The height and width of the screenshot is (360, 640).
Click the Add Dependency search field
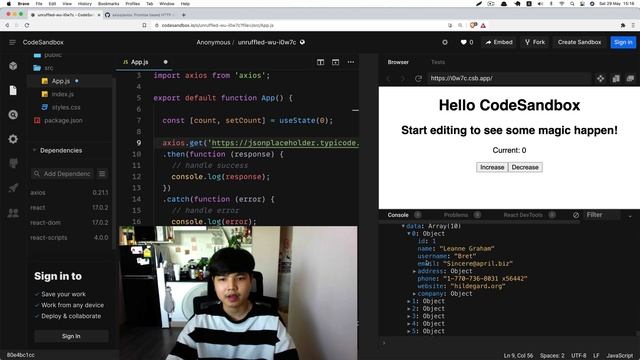click(x=62, y=174)
